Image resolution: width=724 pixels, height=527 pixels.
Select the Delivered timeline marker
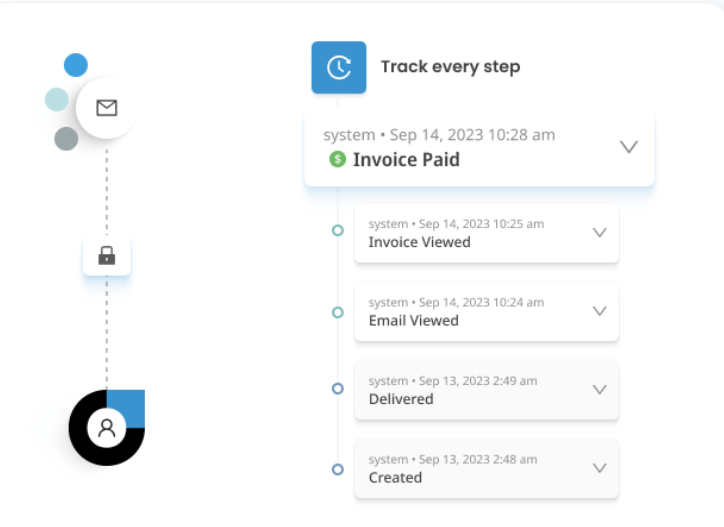coord(338,389)
